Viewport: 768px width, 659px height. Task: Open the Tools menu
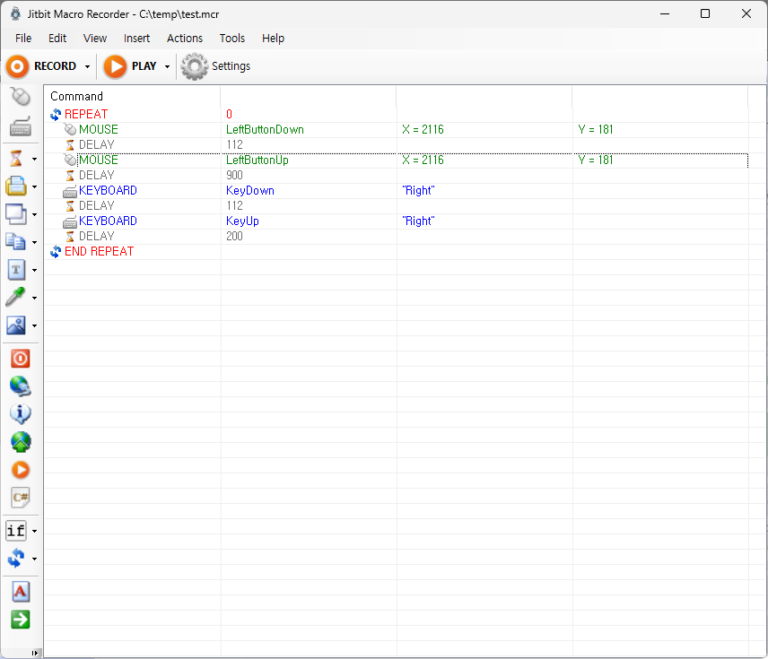[232, 38]
